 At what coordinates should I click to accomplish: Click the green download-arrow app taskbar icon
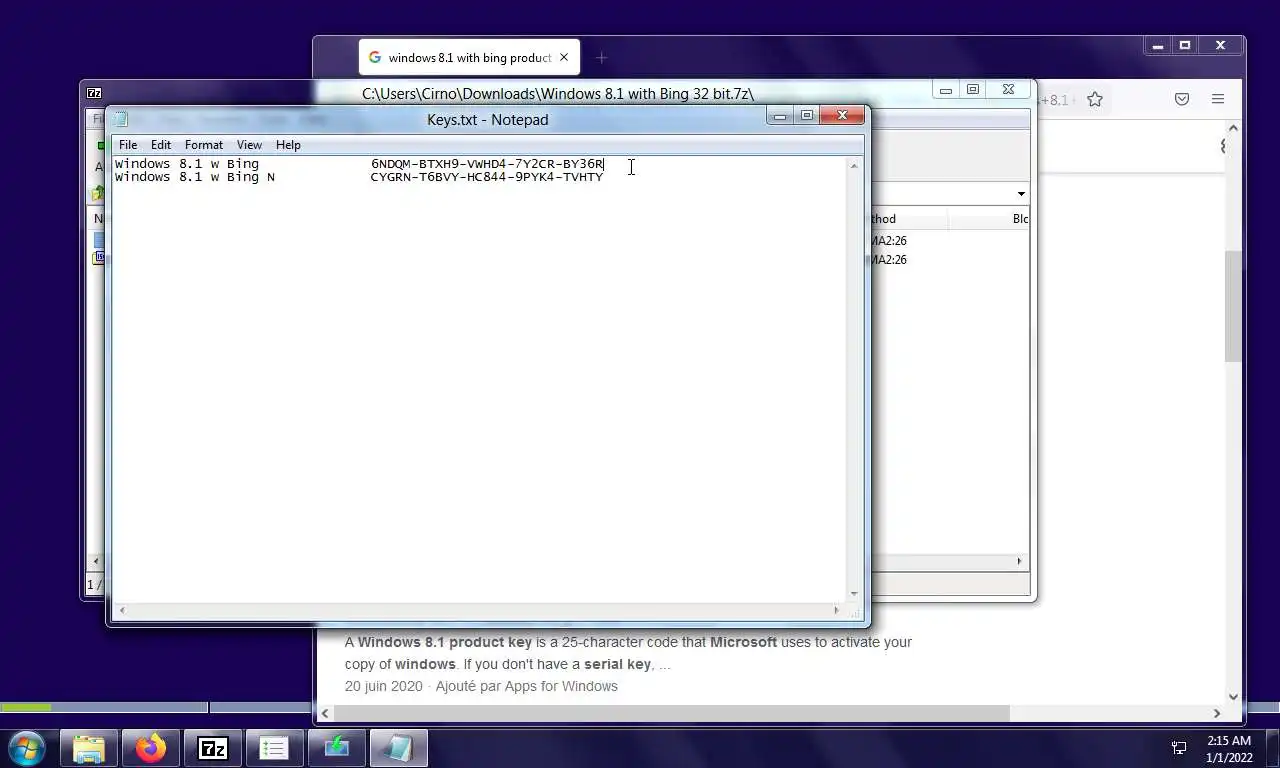(336, 748)
